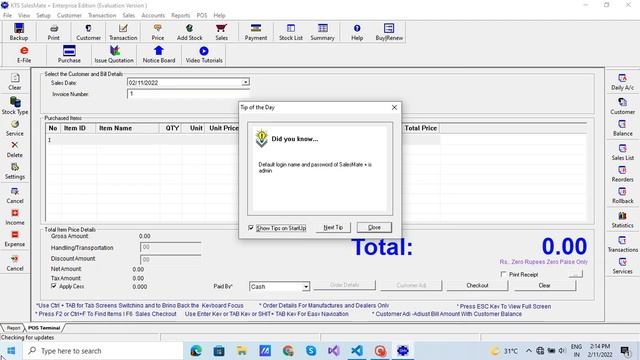The image size is (640, 360).
Task: Open the Stock List icon
Action: click(291, 32)
